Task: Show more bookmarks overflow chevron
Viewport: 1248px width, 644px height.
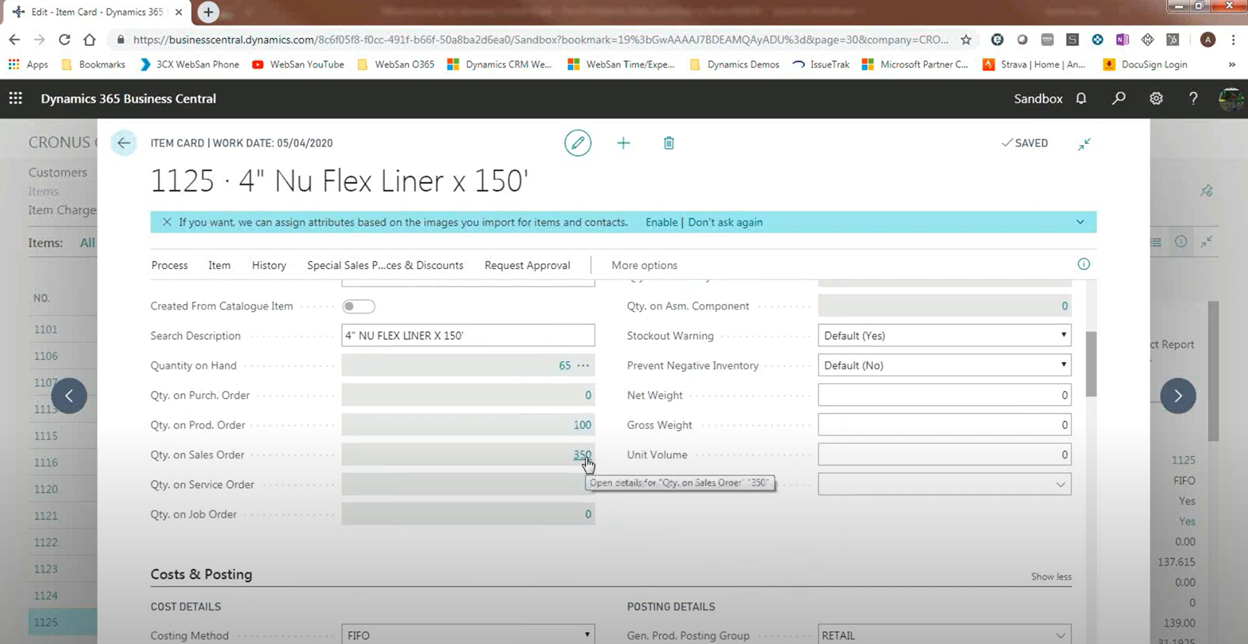Action: pyautogui.click(x=1232, y=64)
